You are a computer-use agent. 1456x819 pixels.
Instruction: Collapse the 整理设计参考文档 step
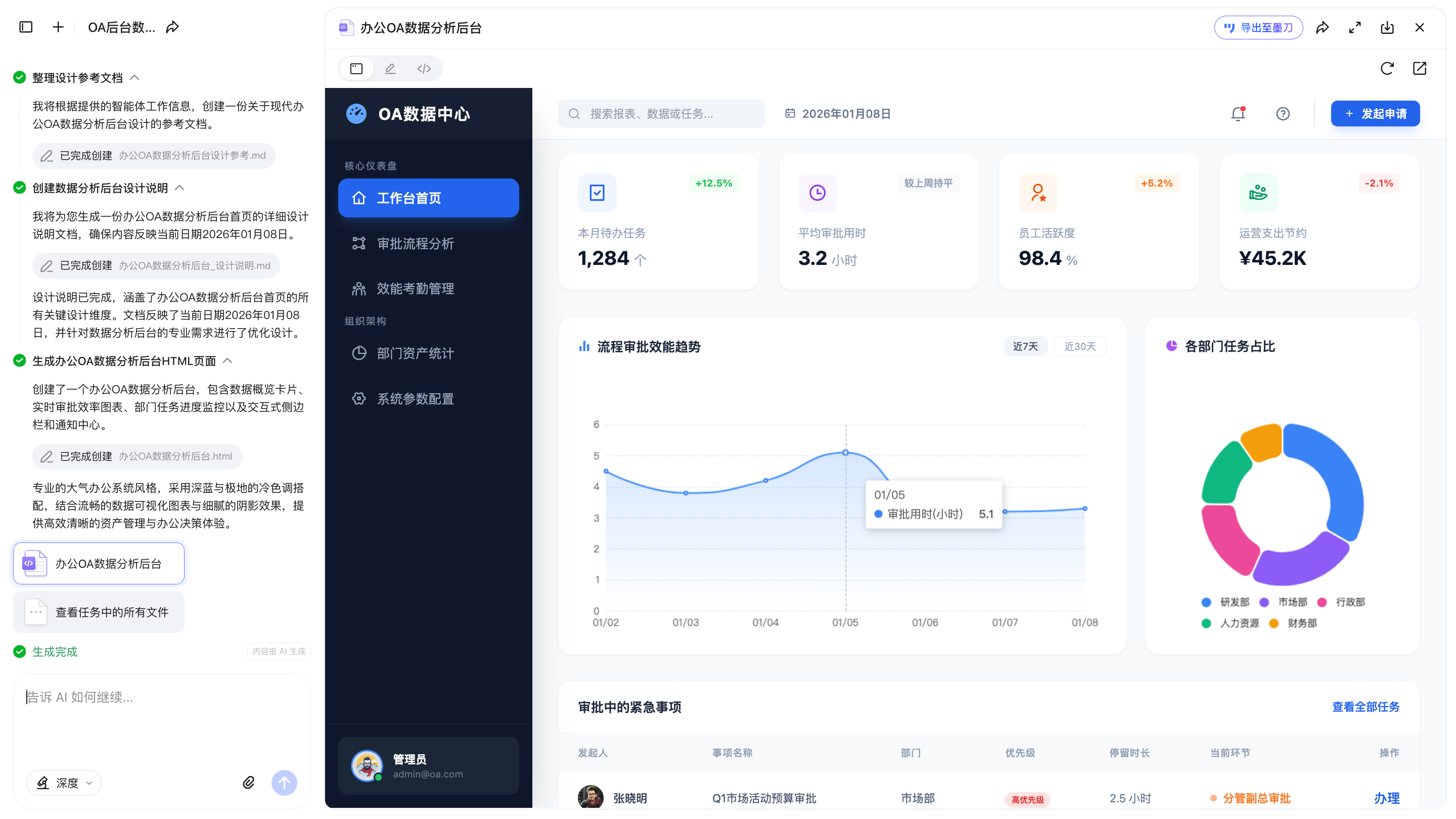click(134, 77)
